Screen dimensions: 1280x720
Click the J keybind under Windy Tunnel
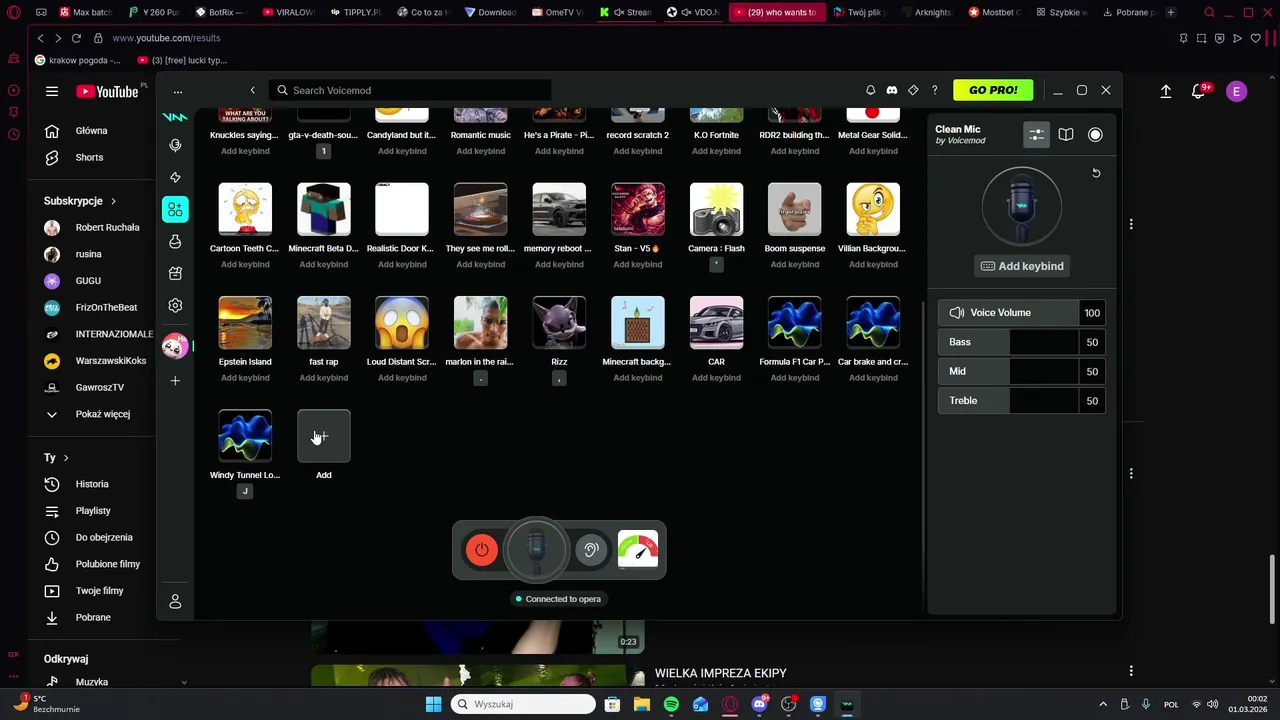(245, 491)
